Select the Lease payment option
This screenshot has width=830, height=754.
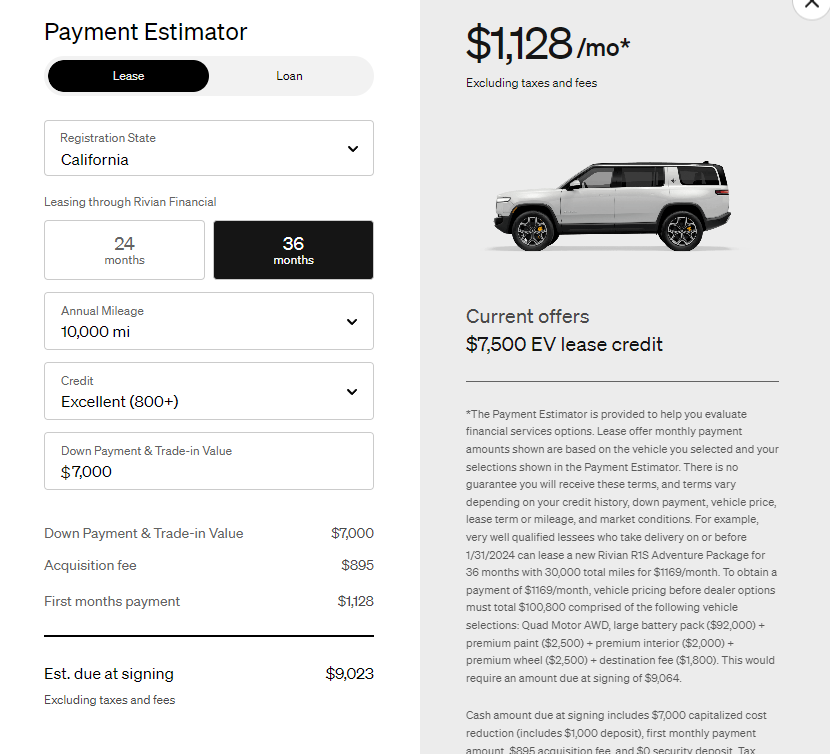pos(128,76)
